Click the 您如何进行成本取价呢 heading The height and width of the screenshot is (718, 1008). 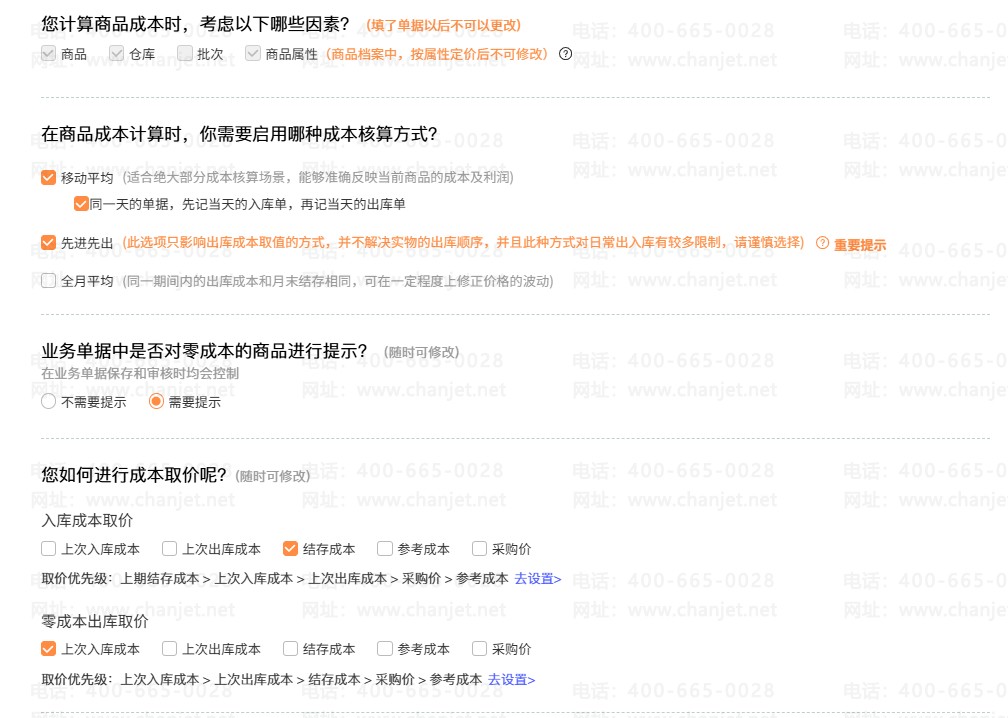[x=134, y=475]
